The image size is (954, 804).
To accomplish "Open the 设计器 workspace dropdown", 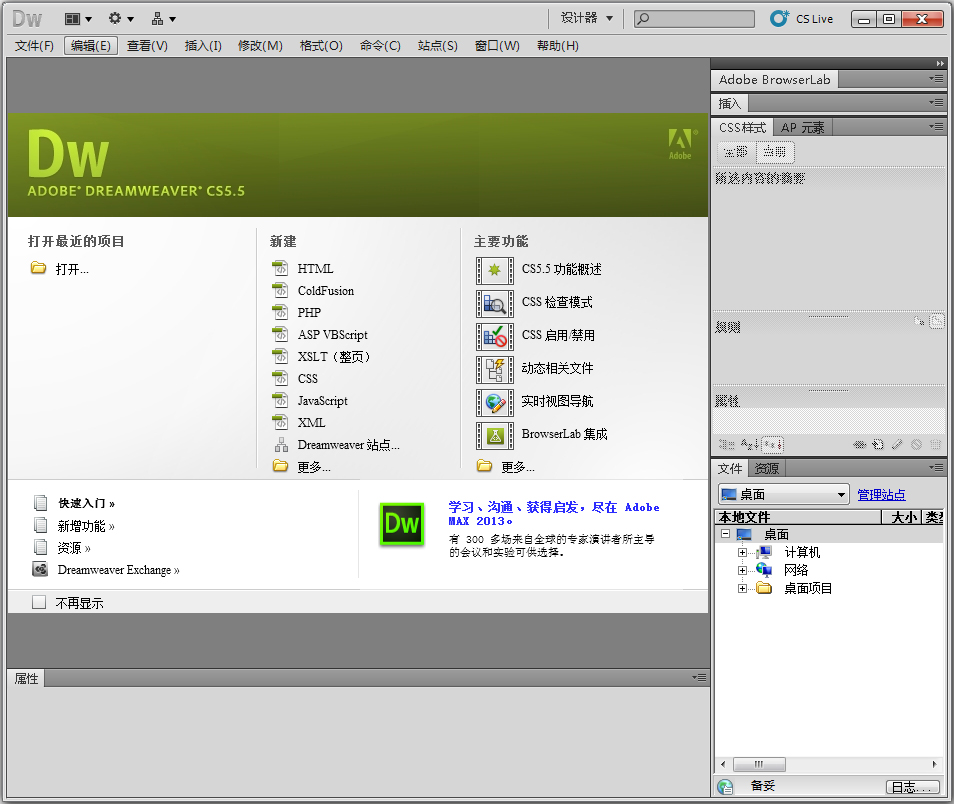I will [585, 17].
